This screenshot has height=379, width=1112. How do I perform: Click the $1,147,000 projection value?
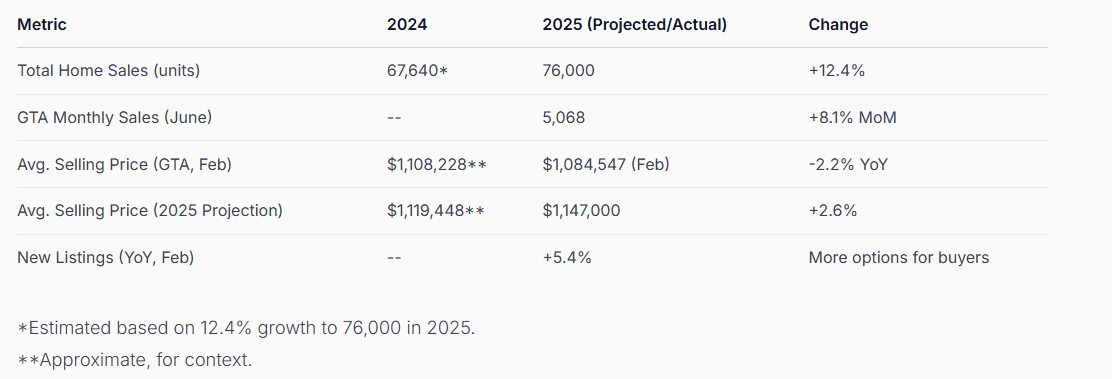(582, 211)
